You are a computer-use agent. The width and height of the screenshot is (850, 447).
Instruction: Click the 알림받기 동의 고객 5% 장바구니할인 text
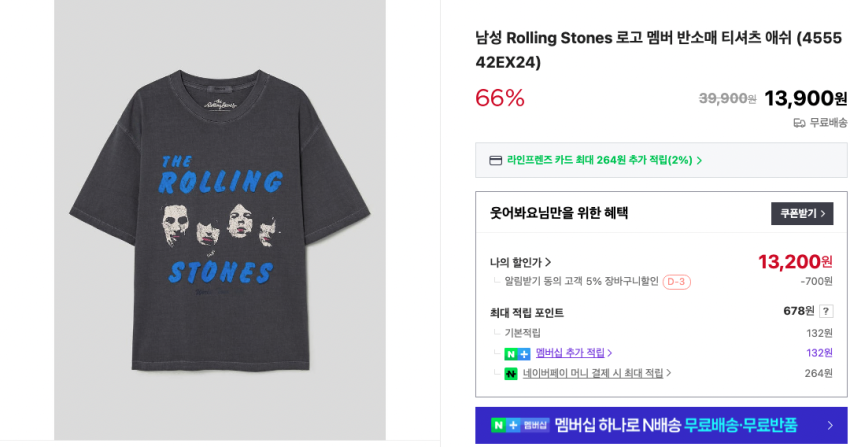(581, 281)
